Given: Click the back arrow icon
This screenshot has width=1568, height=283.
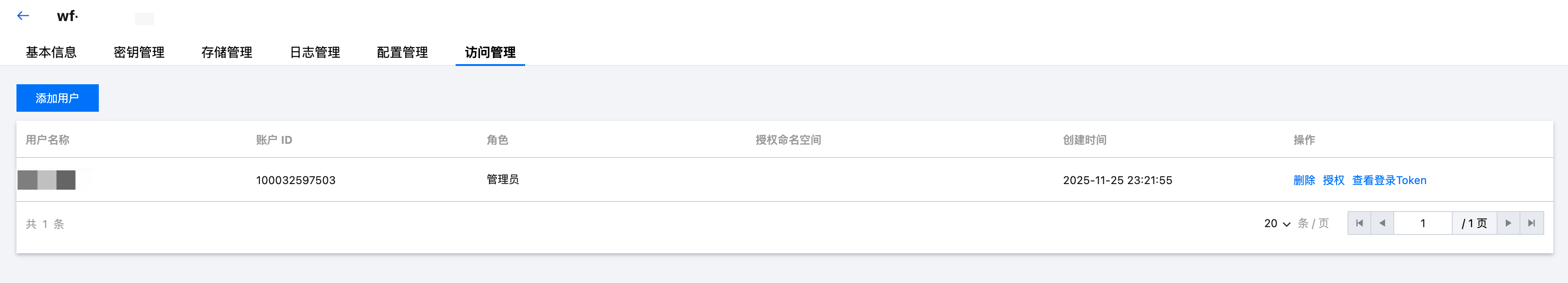Looking at the screenshot, I should (x=23, y=16).
